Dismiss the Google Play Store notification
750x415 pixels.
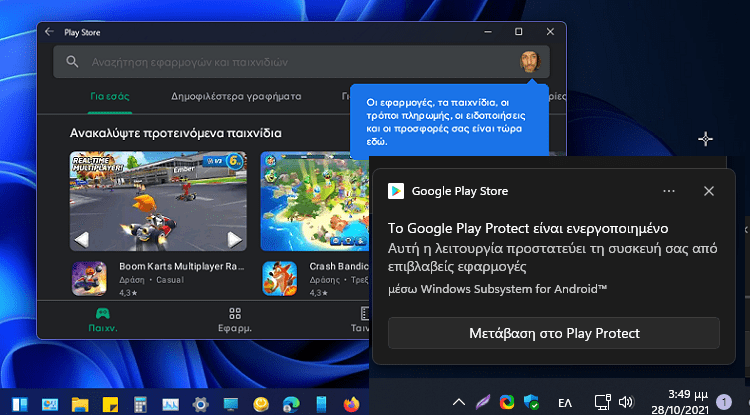[x=708, y=191]
